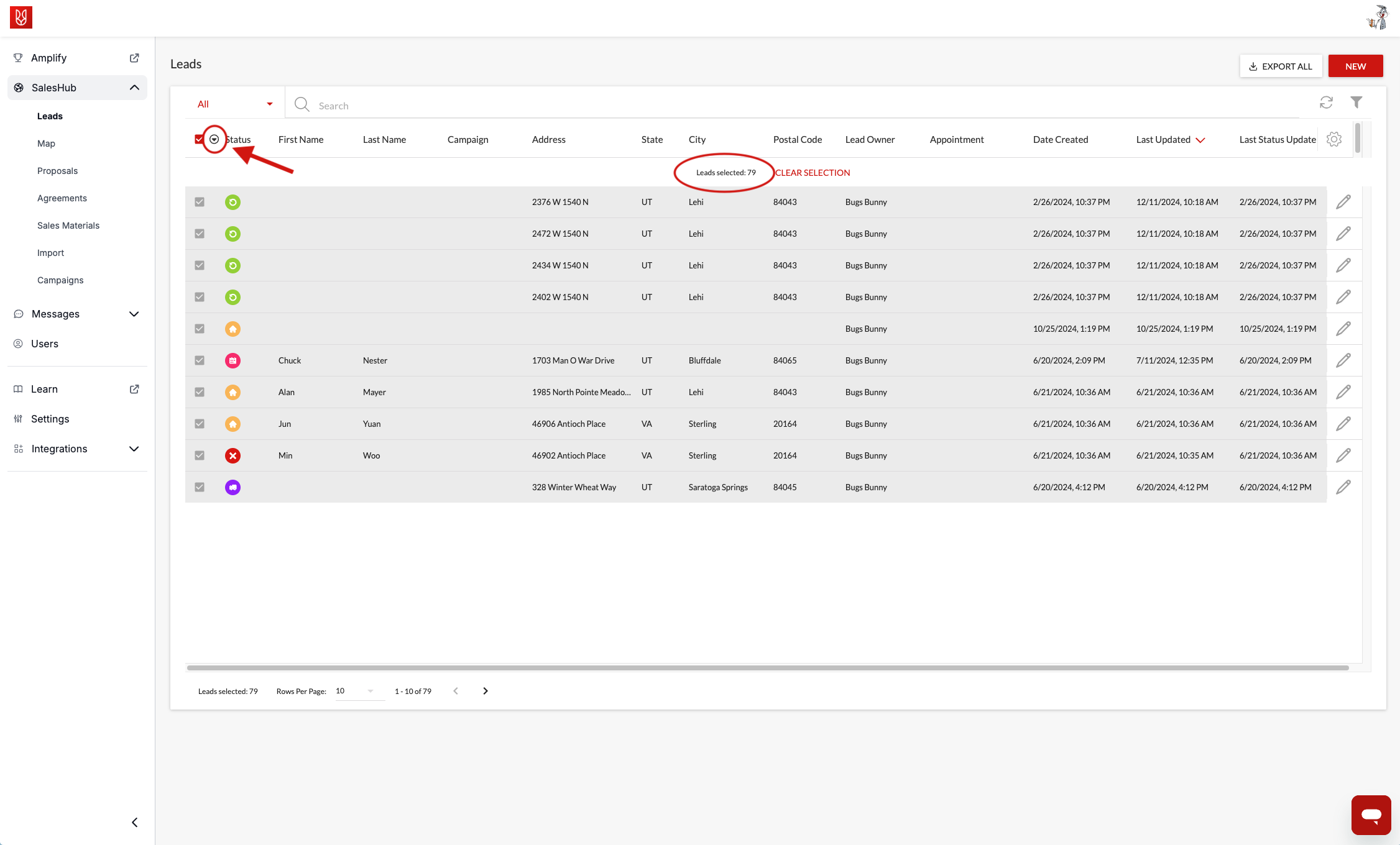Screen dimensions: 1400x845
Task: Click red X status icon for Min Woo
Action: click(x=233, y=455)
